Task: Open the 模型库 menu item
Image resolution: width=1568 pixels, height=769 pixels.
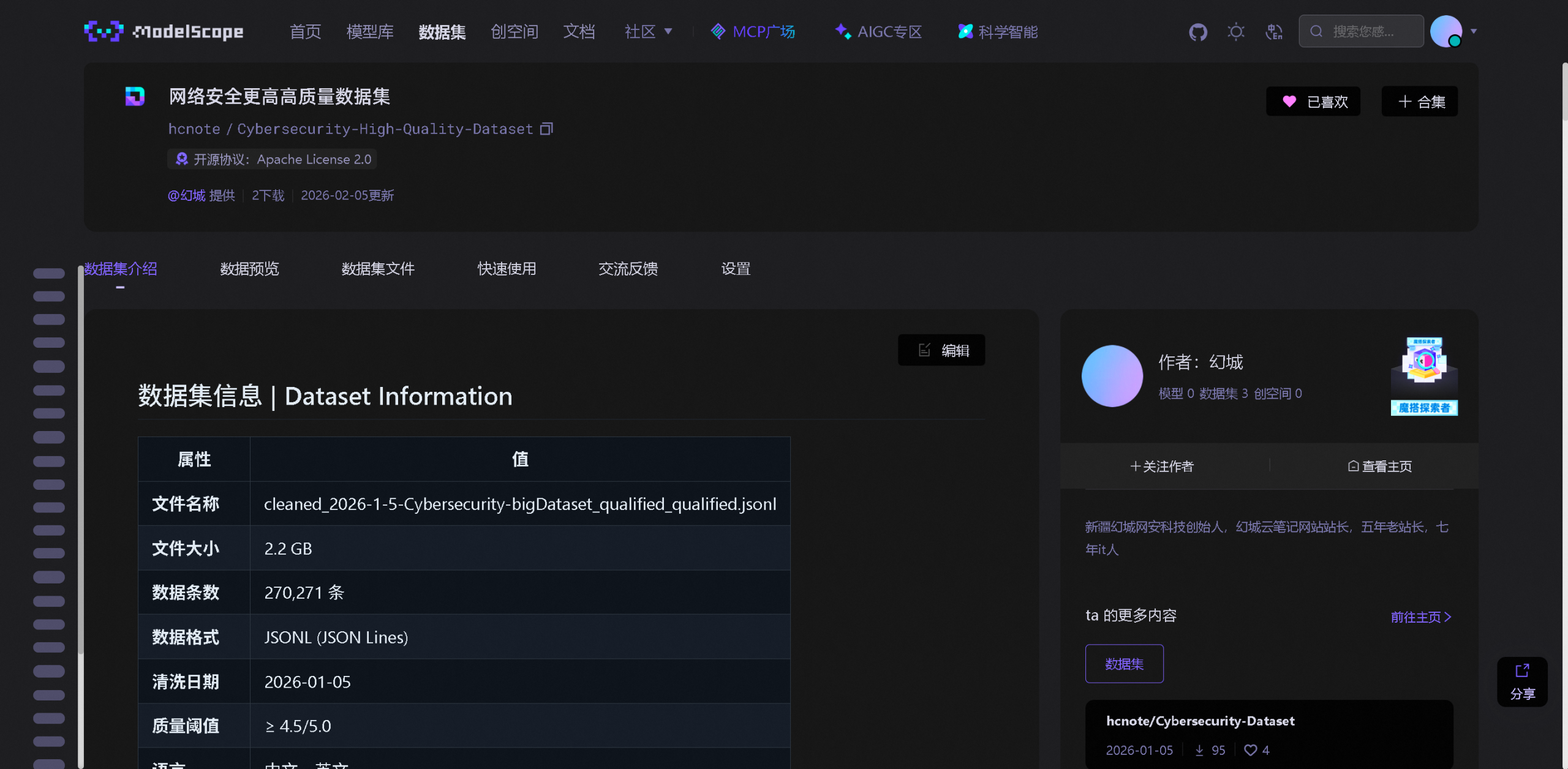Action: click(x=370, y=31)
